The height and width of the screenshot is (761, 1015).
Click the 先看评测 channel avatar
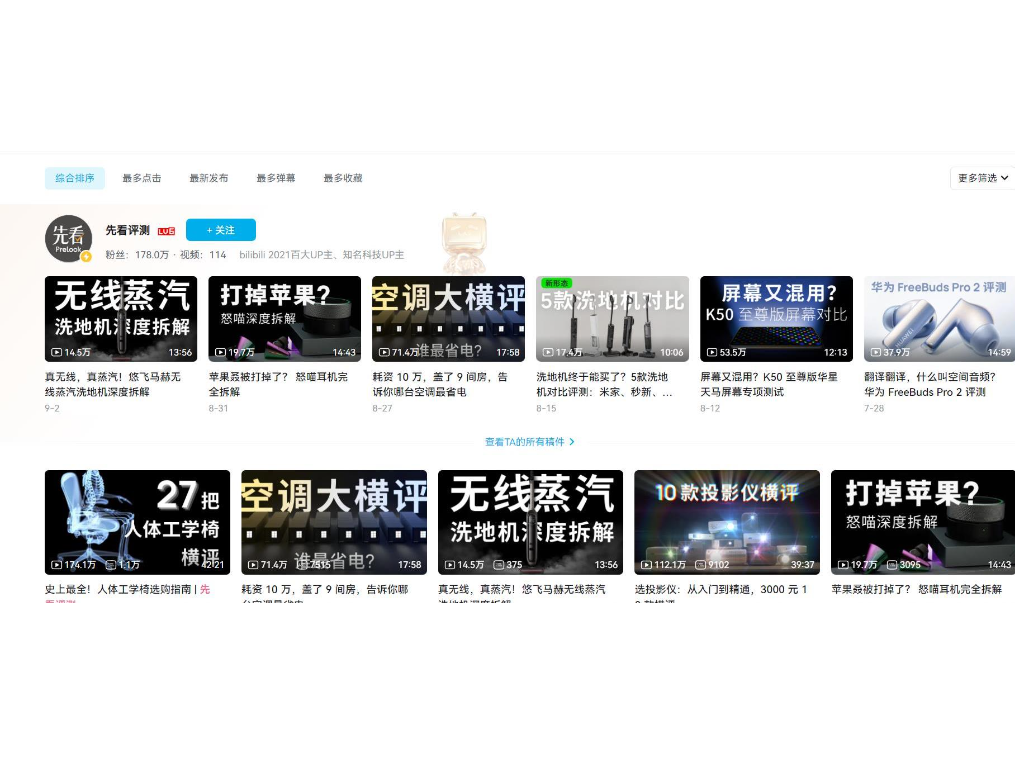coord(68,238)
